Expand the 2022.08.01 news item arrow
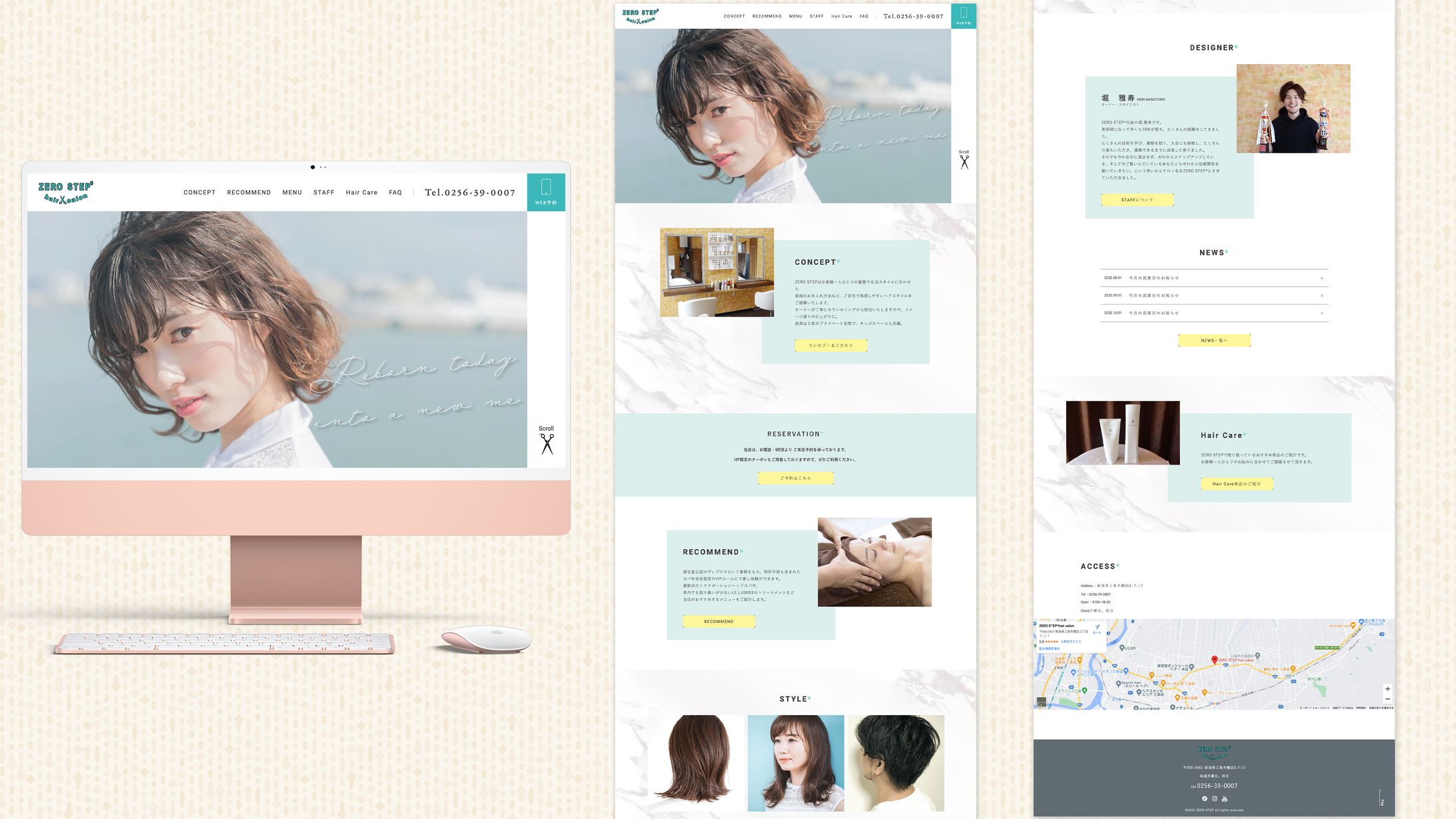This screenshot has width=1456, height=819. pos(1321,278)
